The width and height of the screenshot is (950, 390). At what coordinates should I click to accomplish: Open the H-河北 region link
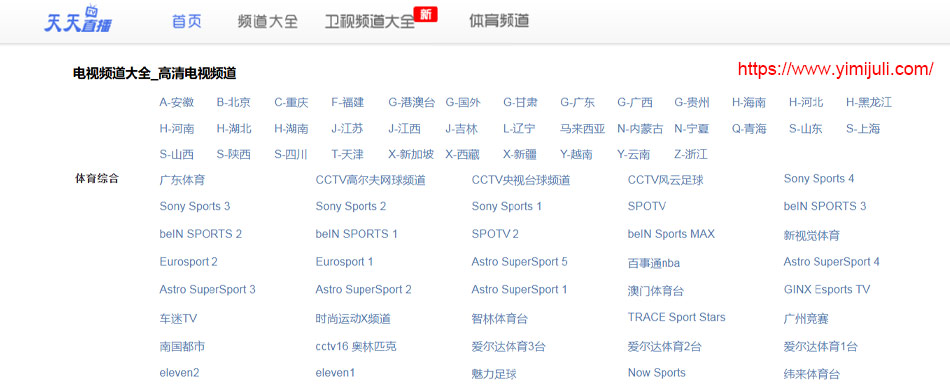[806, 102]
